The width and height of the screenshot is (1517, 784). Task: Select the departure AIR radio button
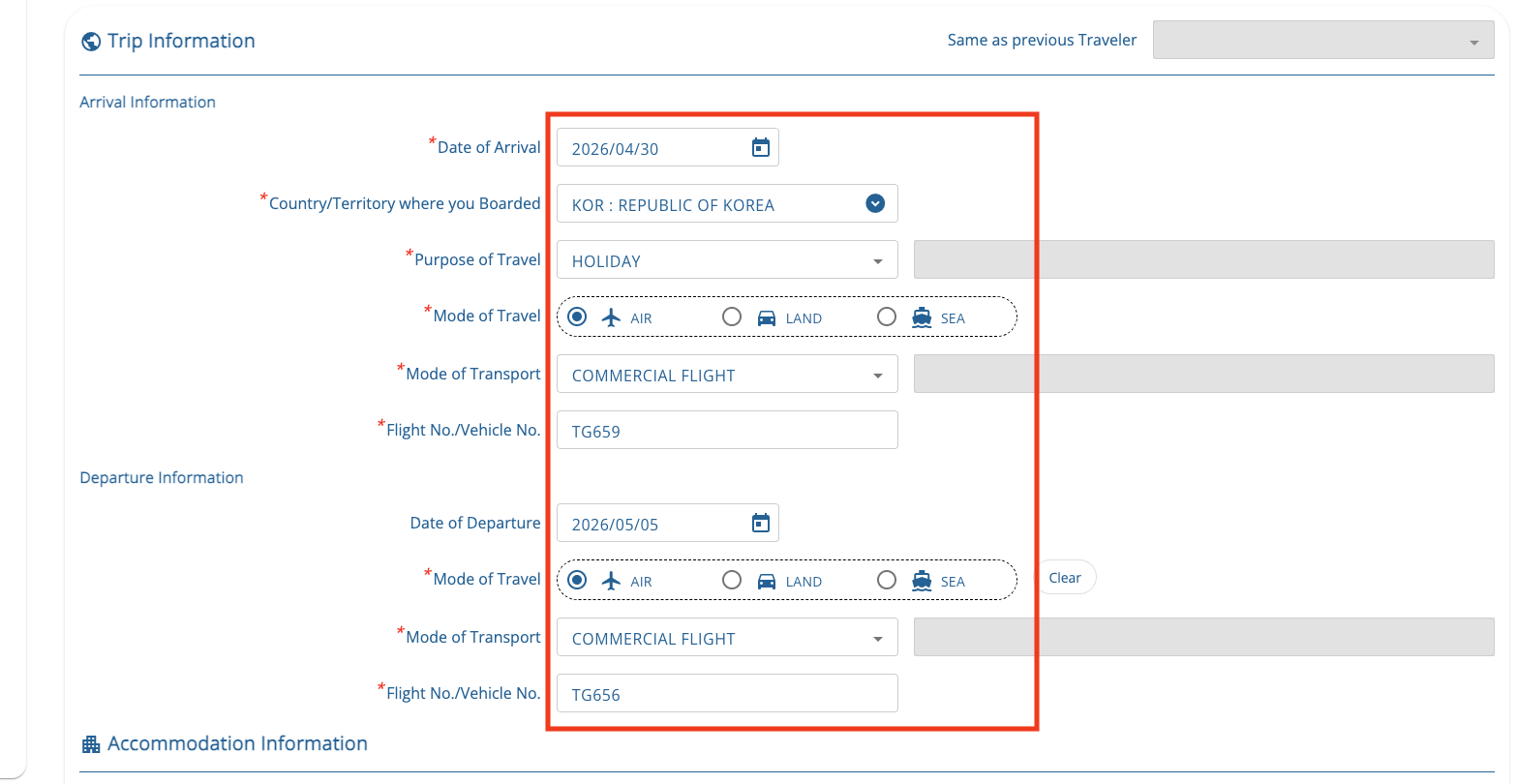pos(577,580)
